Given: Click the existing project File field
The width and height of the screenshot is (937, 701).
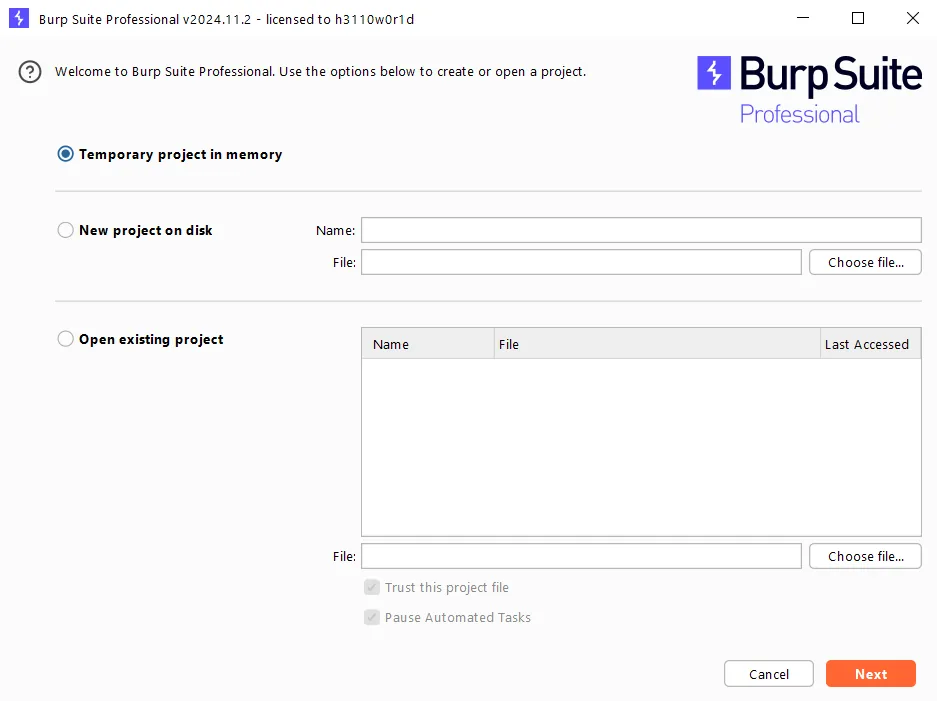Looking at the screenshot, I should pyautogui.click(x=581, y=556).
